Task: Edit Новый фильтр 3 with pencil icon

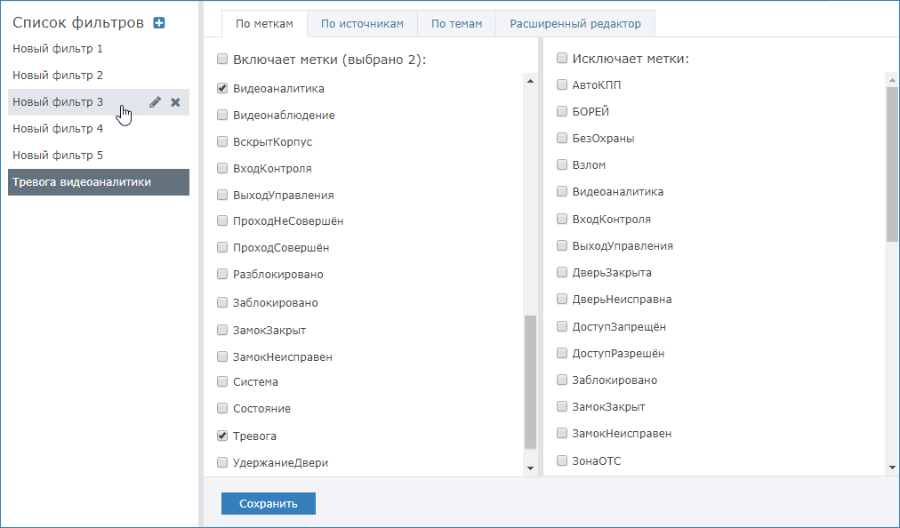Action: point(155,102)
